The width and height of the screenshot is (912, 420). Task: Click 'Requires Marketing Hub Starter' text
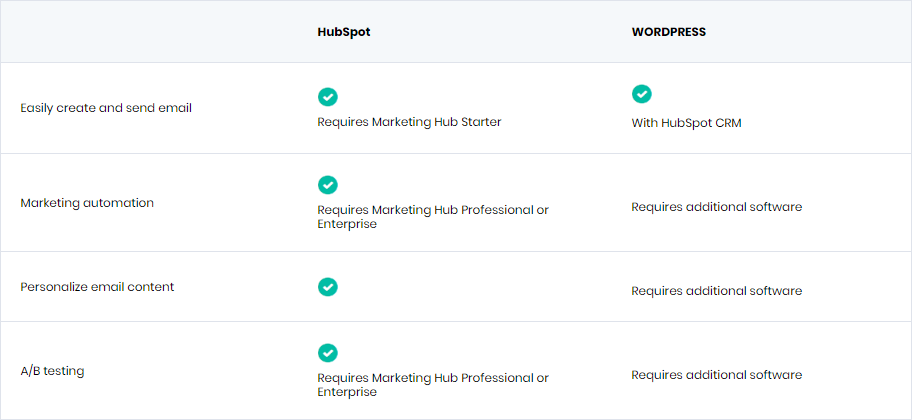click(x=409, y=122)
